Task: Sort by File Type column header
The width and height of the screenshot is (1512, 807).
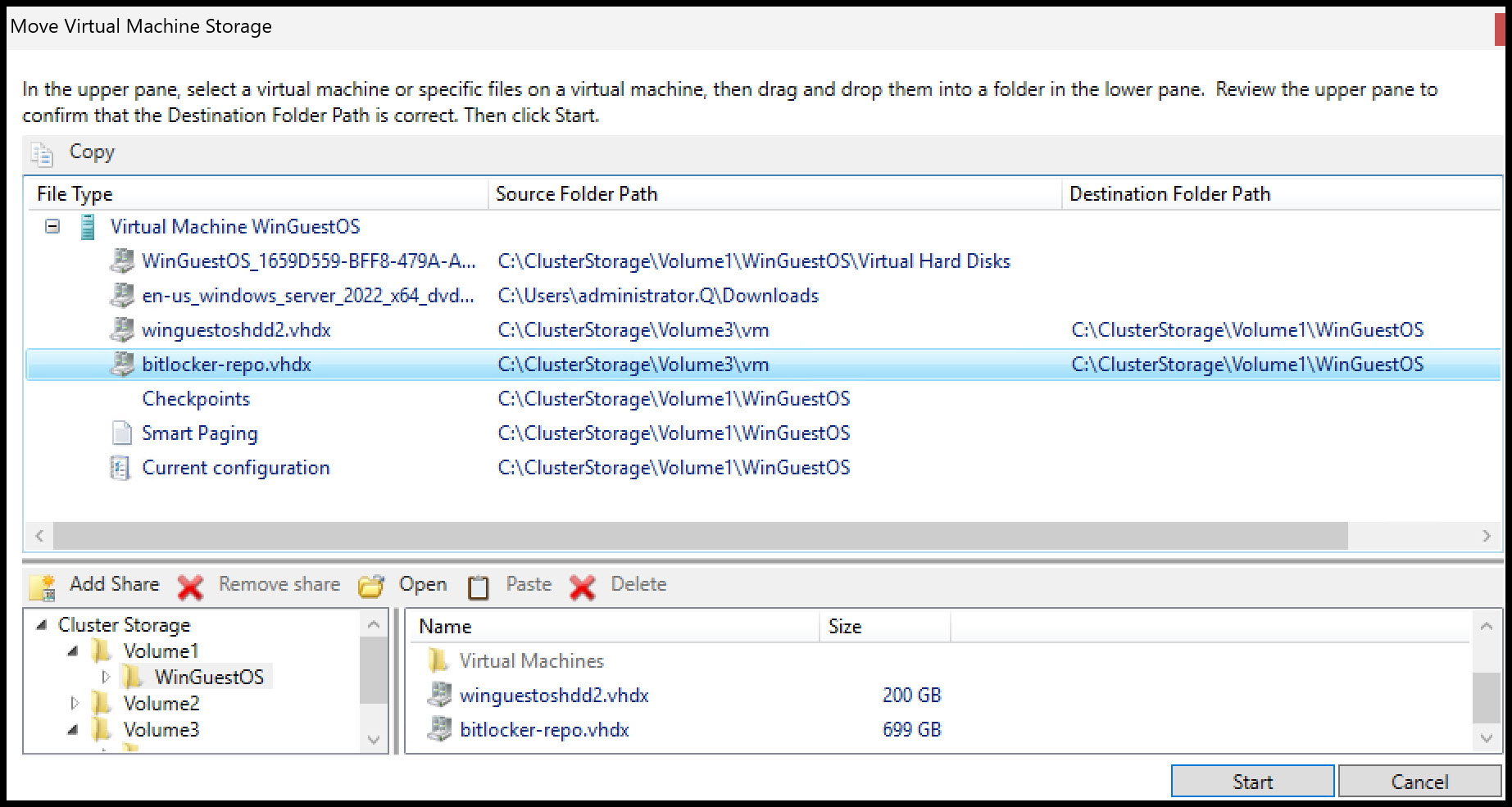Action: 257,194
